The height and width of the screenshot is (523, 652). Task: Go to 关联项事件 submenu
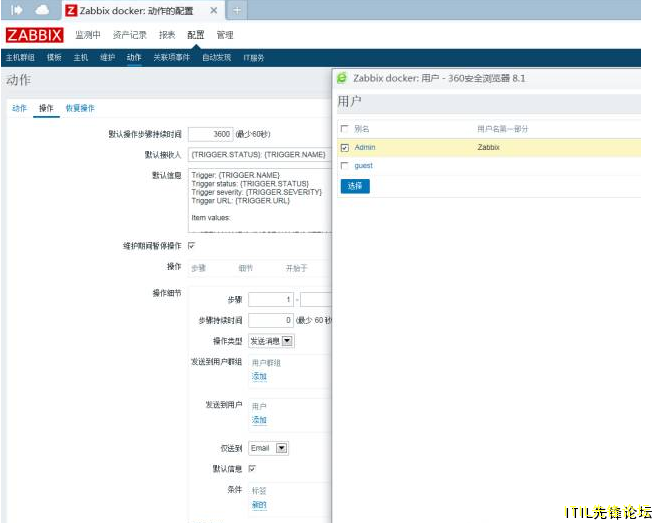pyautogui.click(x=171, y=57)
